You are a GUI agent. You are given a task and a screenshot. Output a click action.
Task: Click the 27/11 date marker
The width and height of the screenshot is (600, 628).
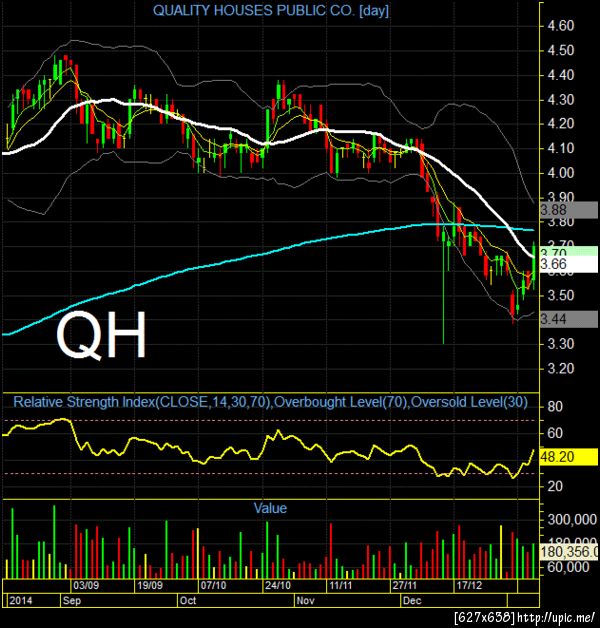point(405,586)
